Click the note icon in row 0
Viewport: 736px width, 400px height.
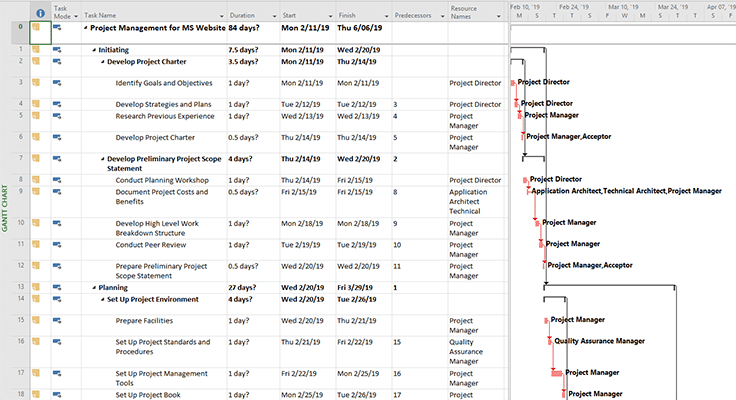(x=36, y=27)
